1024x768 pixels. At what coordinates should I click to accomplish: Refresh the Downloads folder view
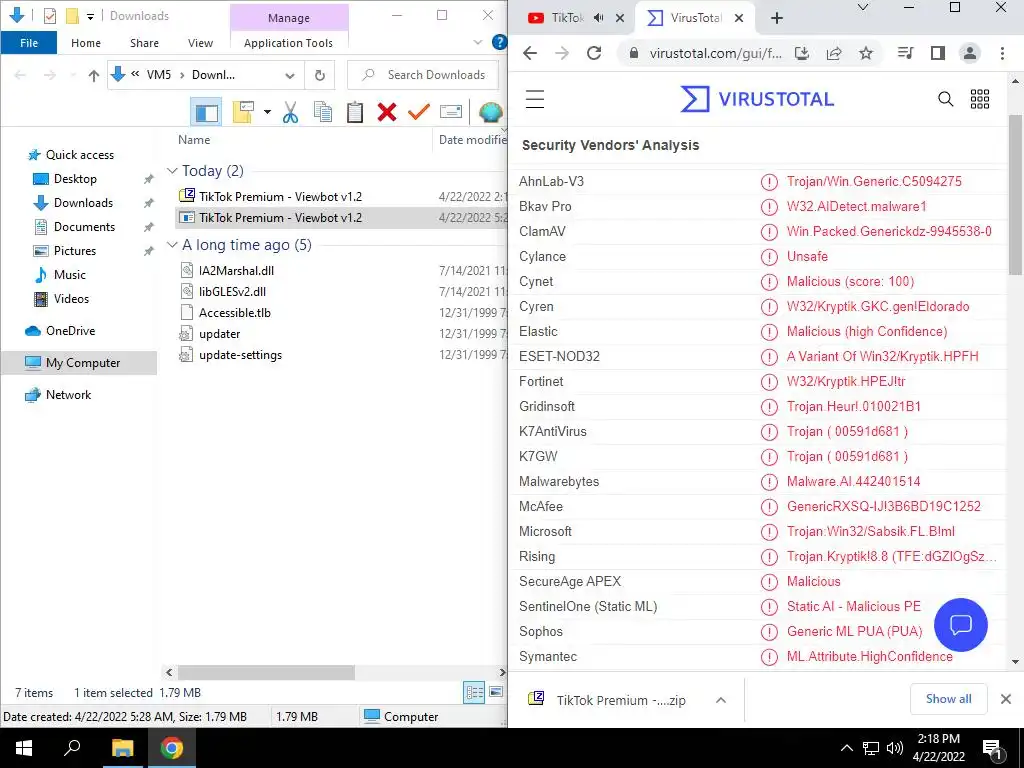pyautogui.click(x=319, y=75)
